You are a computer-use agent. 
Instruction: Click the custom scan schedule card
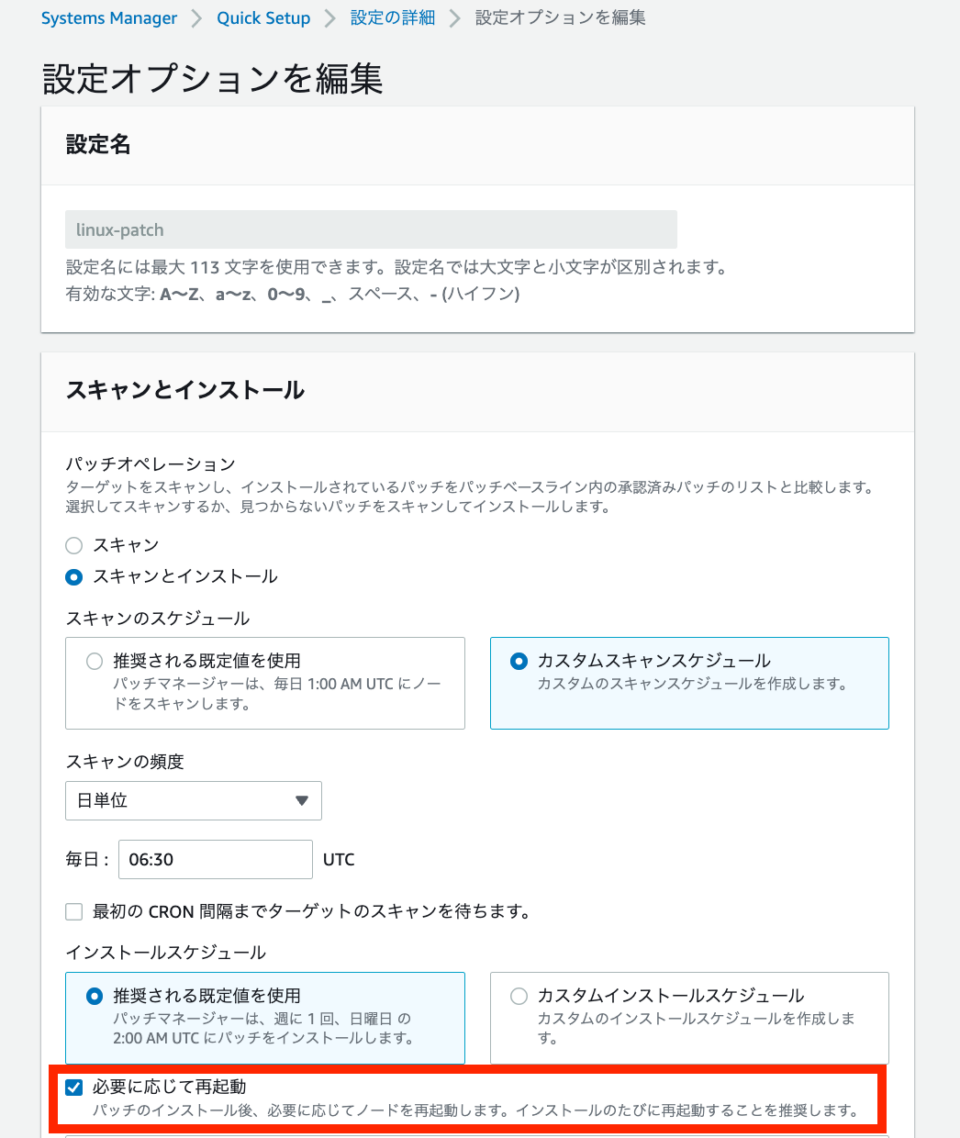[x=688, y=683]
